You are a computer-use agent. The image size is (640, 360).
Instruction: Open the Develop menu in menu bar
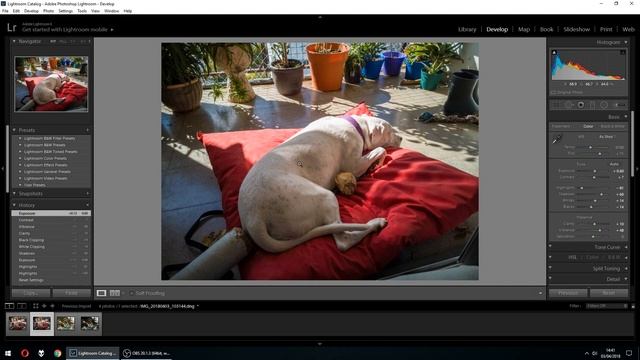click(x=31, y=11)
